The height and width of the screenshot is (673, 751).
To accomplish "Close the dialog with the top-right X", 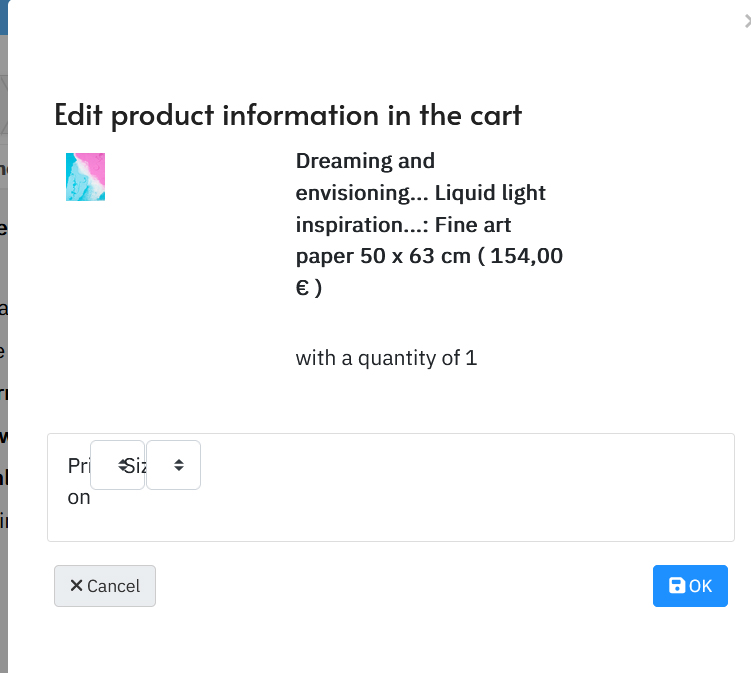I will [748, 22].
